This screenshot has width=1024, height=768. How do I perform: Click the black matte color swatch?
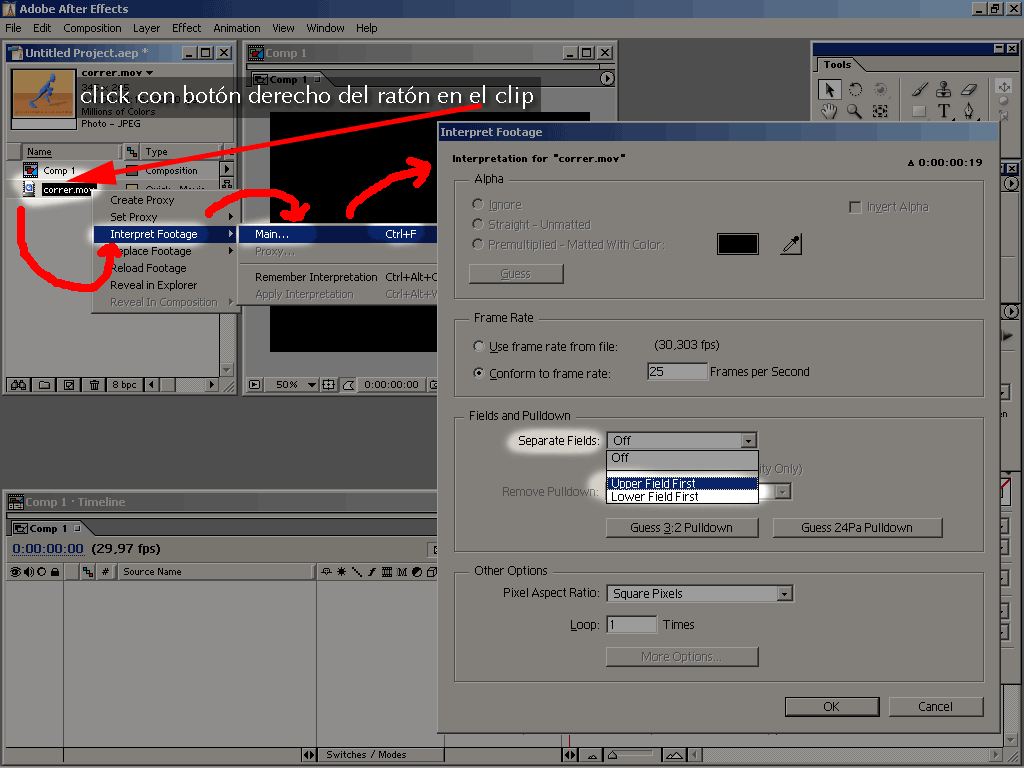point(738,244)
